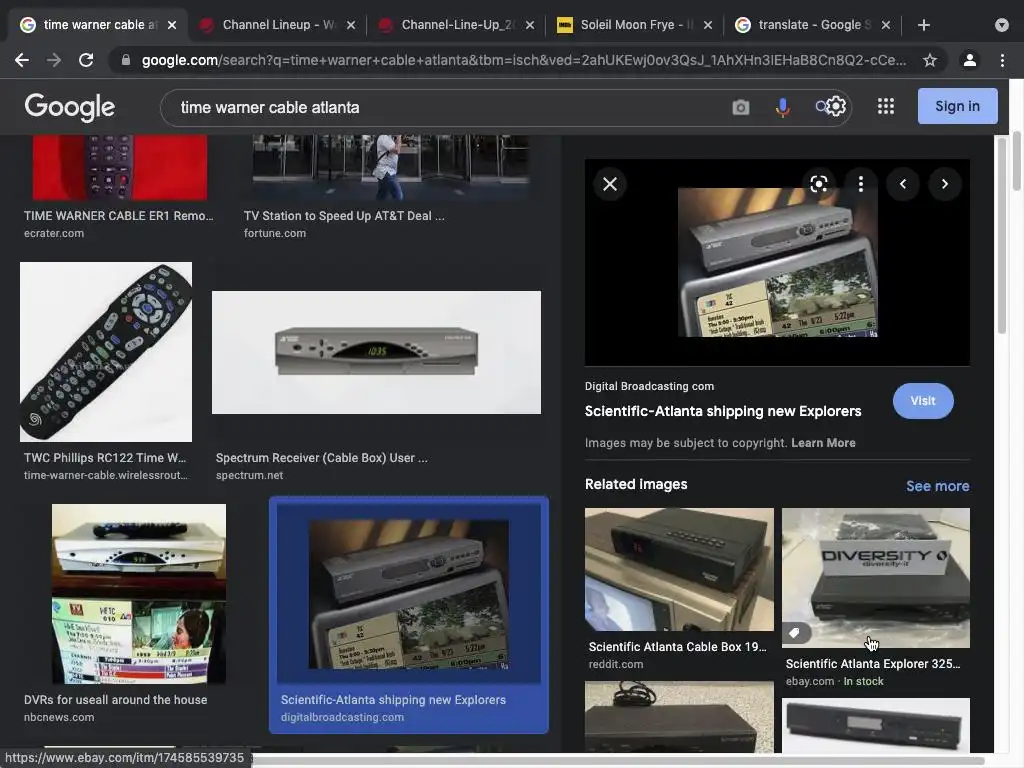The height and width of the screenshot is (768, 1024).
Task: Open the DVRs for useall around the house thumbnail
Action: 139,594
